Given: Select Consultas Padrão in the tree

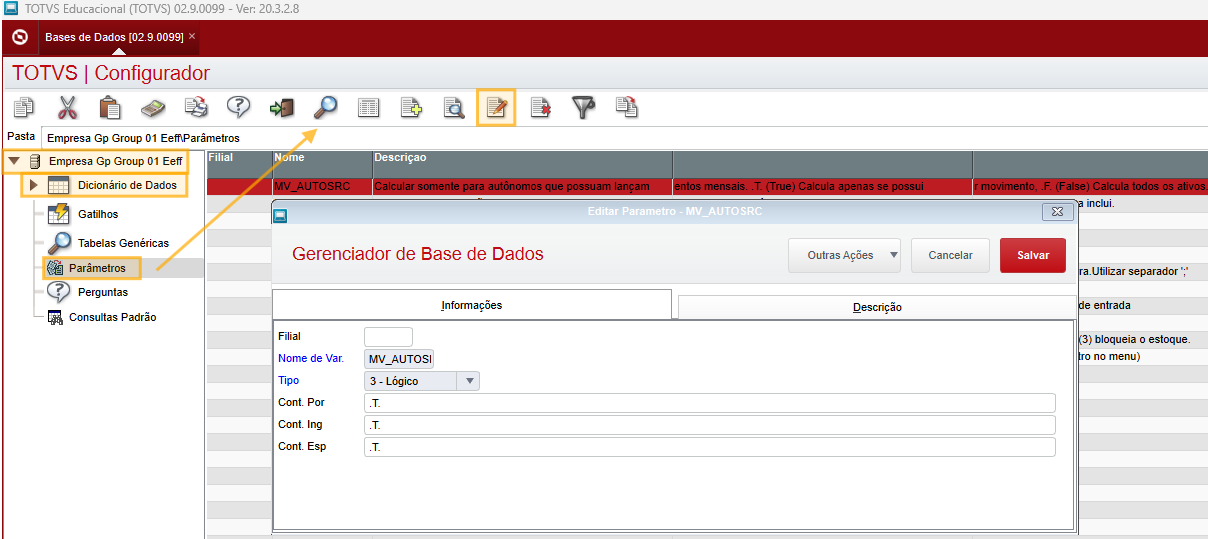Looking at the screenshot, I should [x=112, y=317].
